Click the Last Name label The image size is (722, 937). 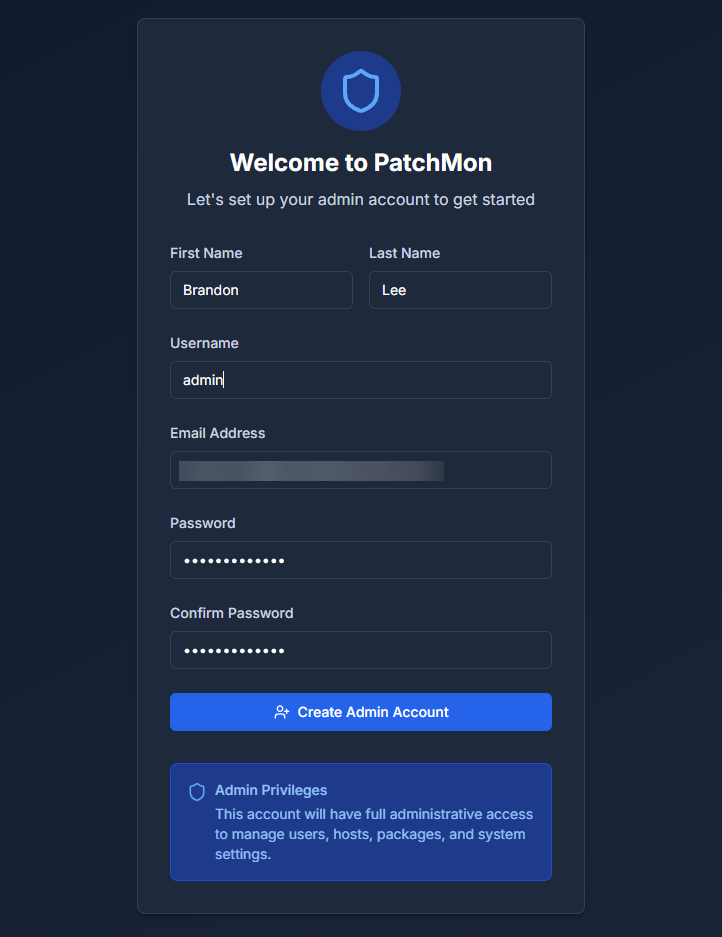point(404,253)
